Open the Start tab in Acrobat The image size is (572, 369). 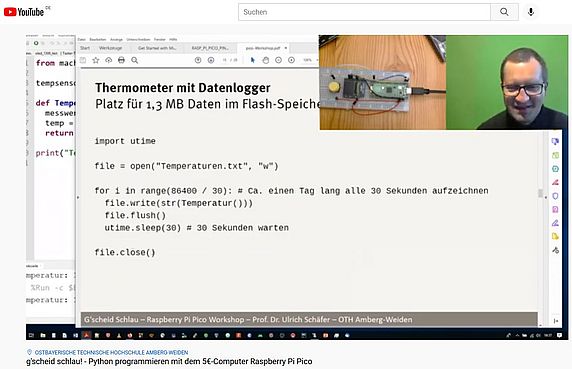coord(85,48)
